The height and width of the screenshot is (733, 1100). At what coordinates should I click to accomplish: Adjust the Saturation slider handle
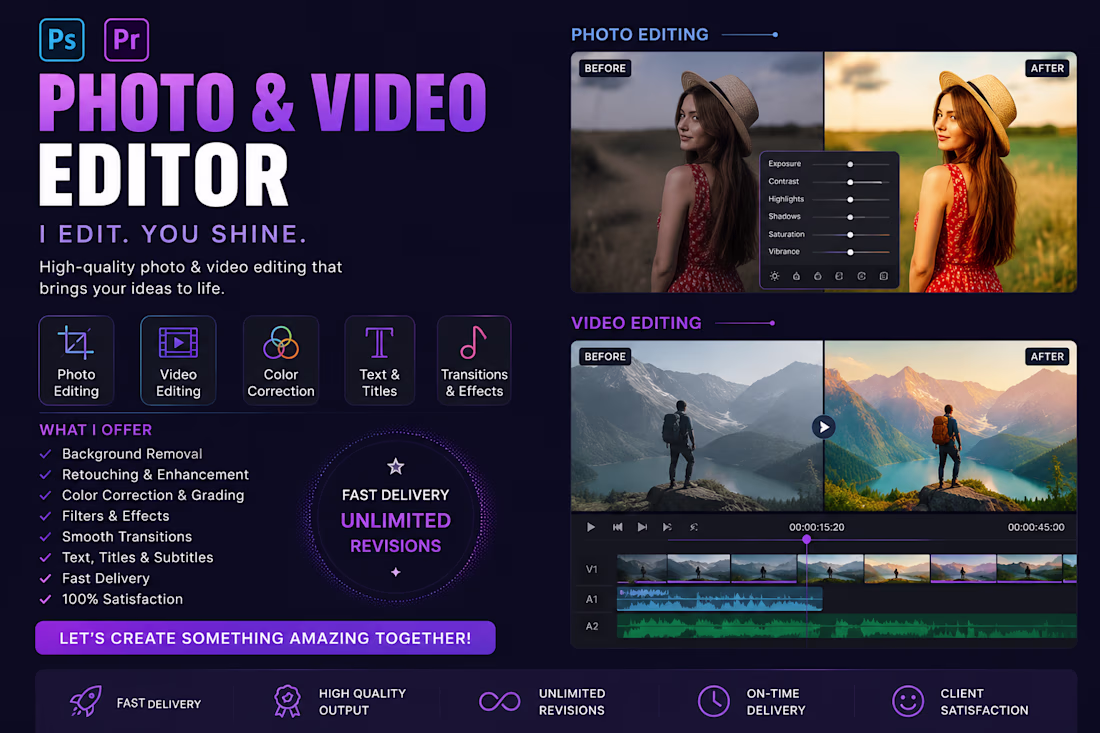tap(850, 234)
